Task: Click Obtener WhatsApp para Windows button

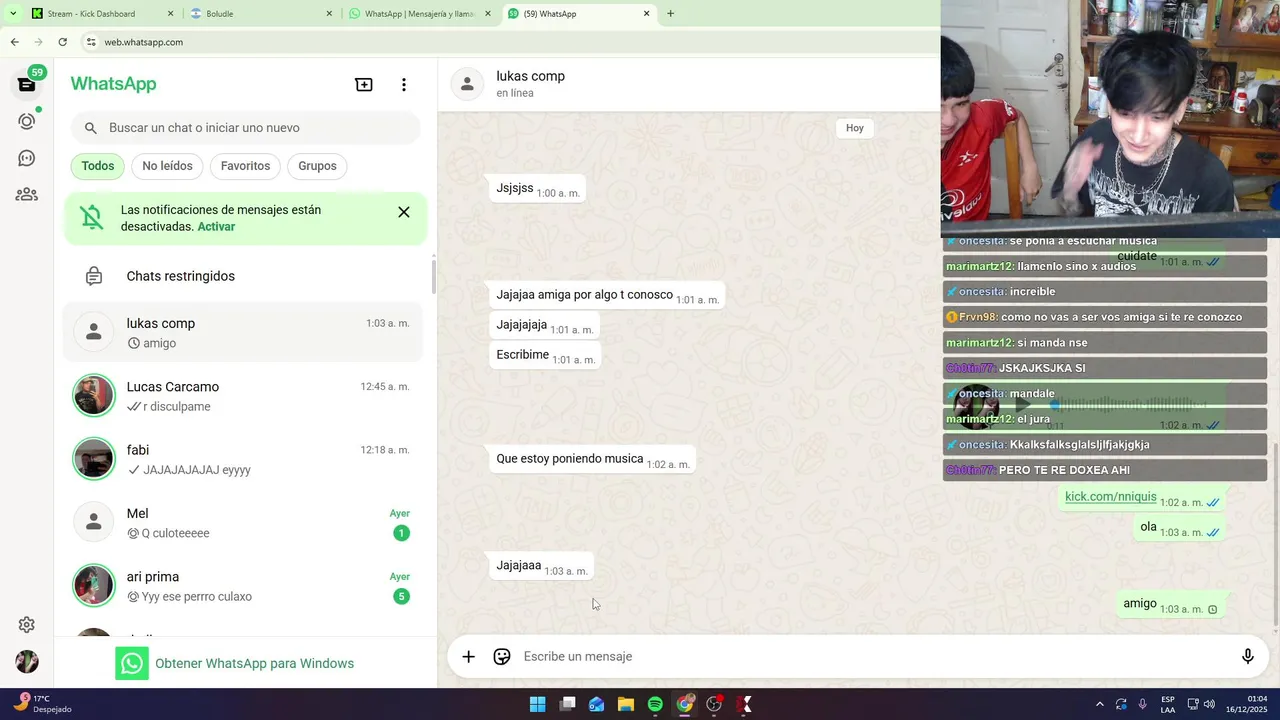Action: click(x=235, y=663)
